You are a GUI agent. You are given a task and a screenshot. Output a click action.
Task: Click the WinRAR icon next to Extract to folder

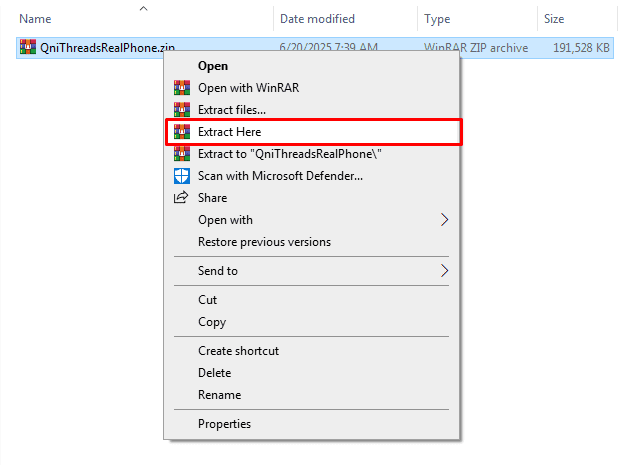coord(181,154)
